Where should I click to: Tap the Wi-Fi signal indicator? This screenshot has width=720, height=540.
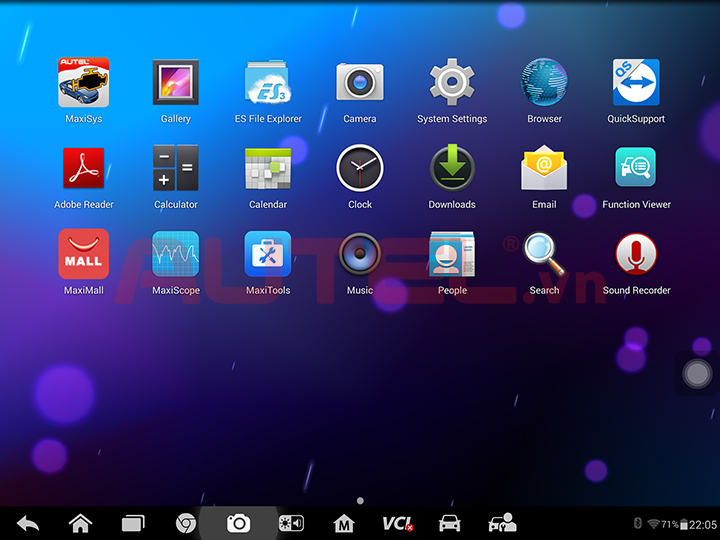[x=653, y=524]
